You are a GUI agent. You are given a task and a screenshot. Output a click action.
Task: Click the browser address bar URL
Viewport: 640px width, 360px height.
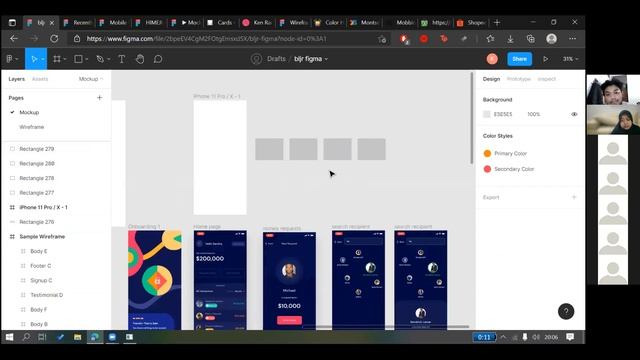(x=207, y=39)
